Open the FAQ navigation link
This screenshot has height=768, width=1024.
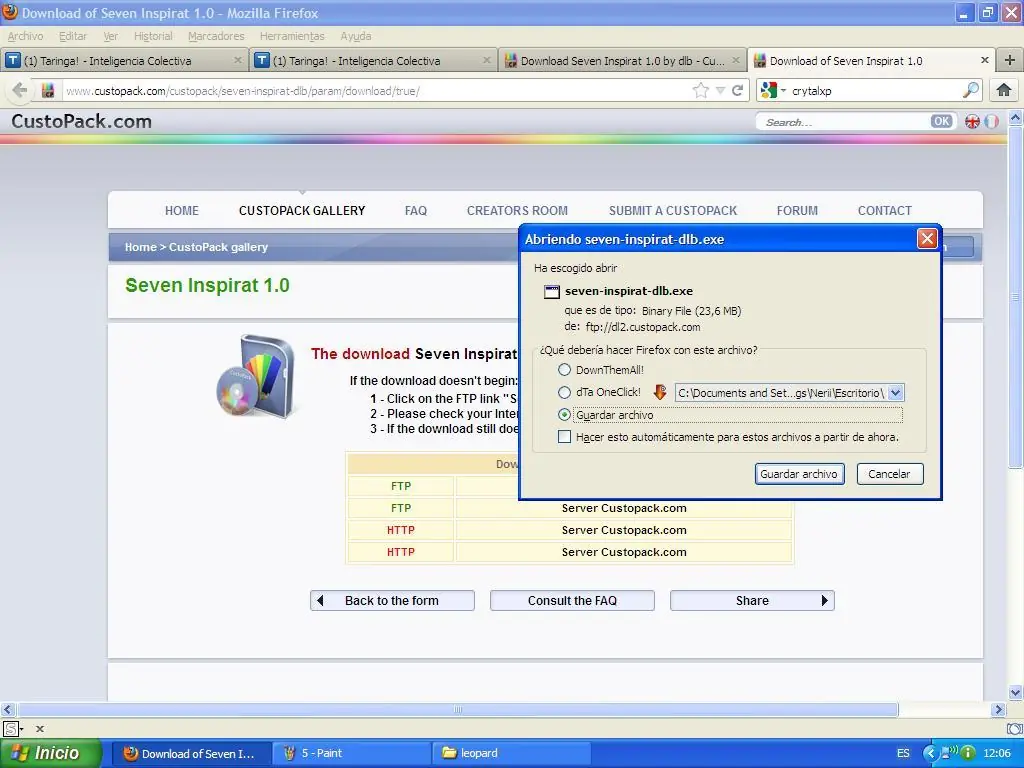pos(415,210)
